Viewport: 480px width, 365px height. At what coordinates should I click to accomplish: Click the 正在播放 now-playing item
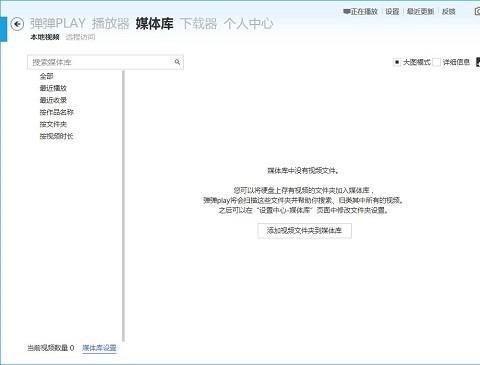coord(360,12)
